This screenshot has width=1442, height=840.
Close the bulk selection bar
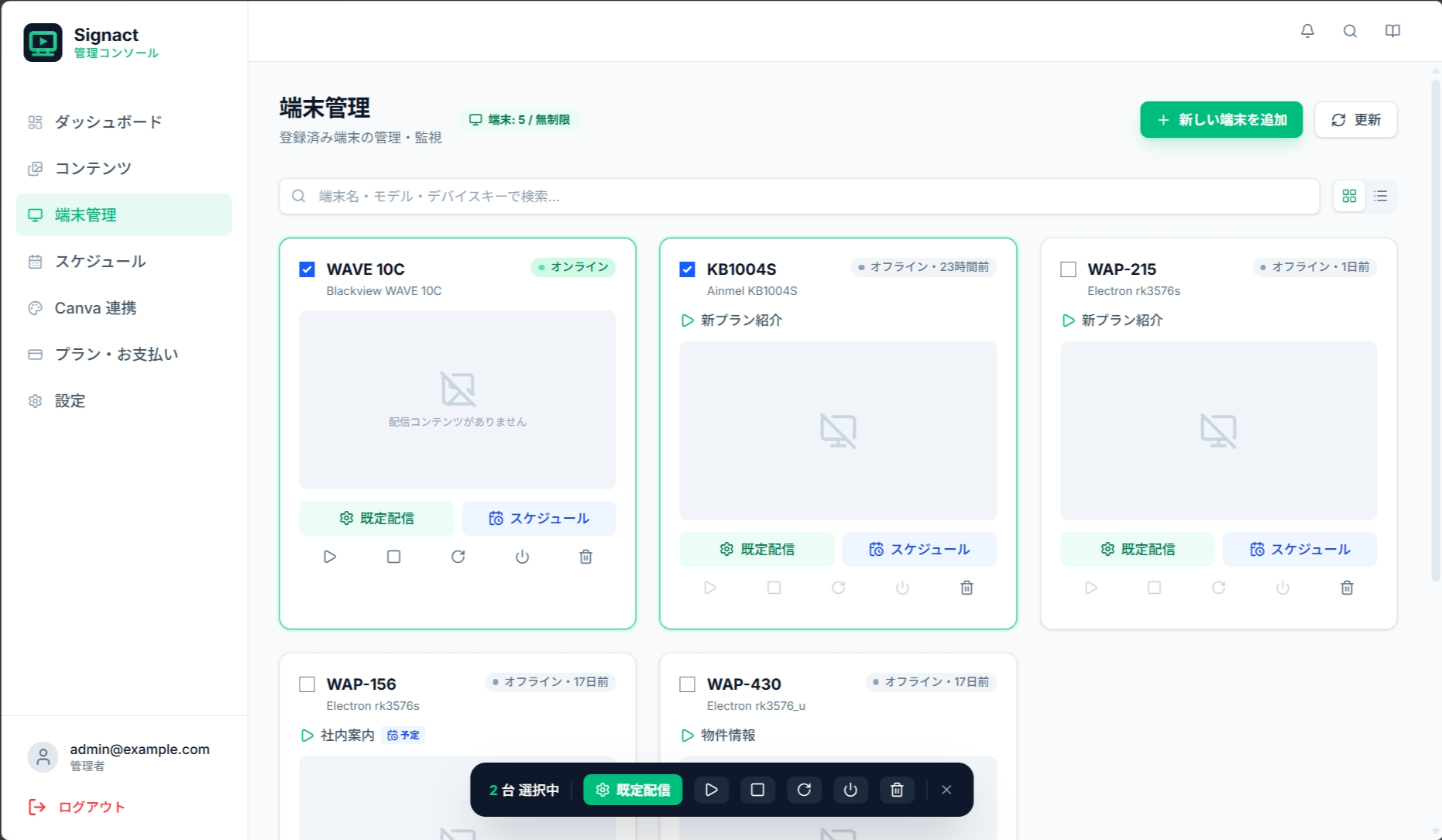(x=946, y=790)
